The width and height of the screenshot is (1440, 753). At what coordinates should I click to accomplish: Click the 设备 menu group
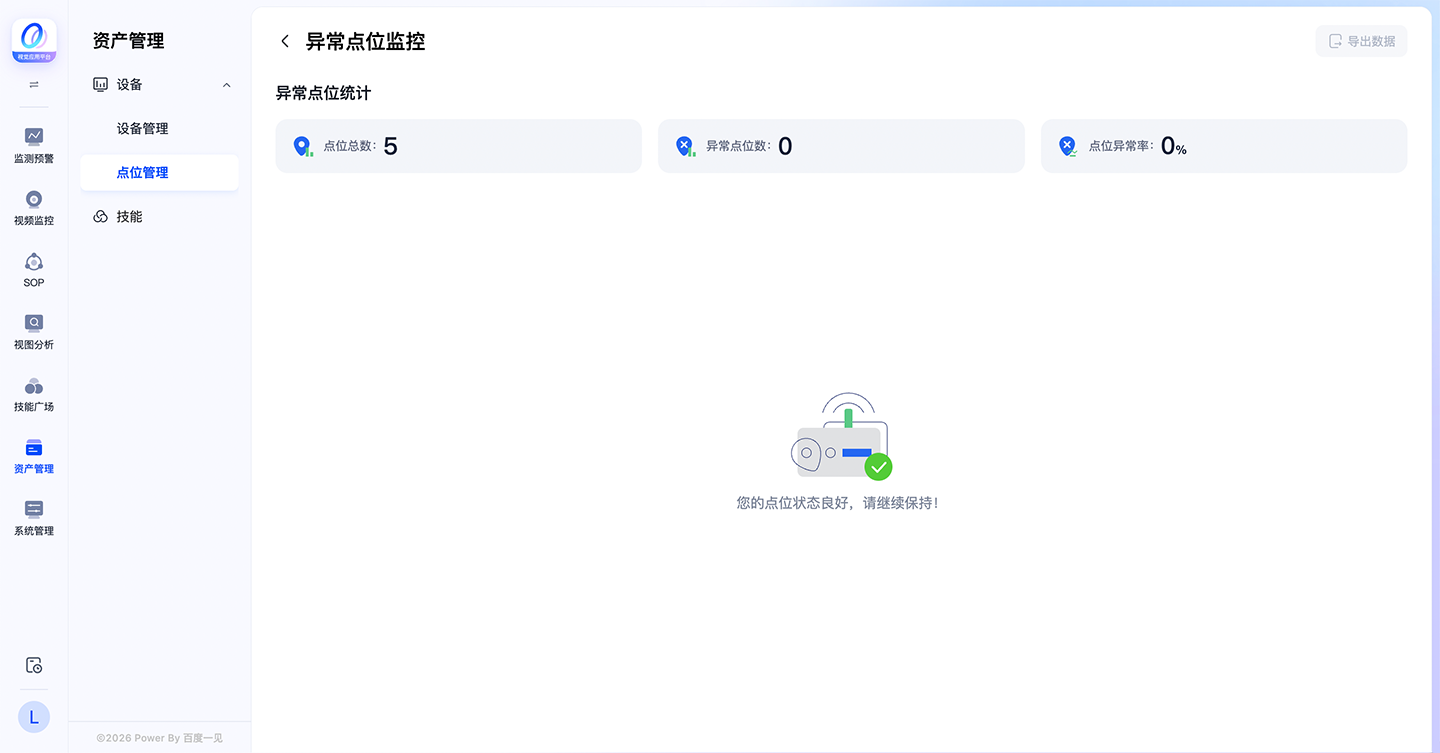click(160, 85)
